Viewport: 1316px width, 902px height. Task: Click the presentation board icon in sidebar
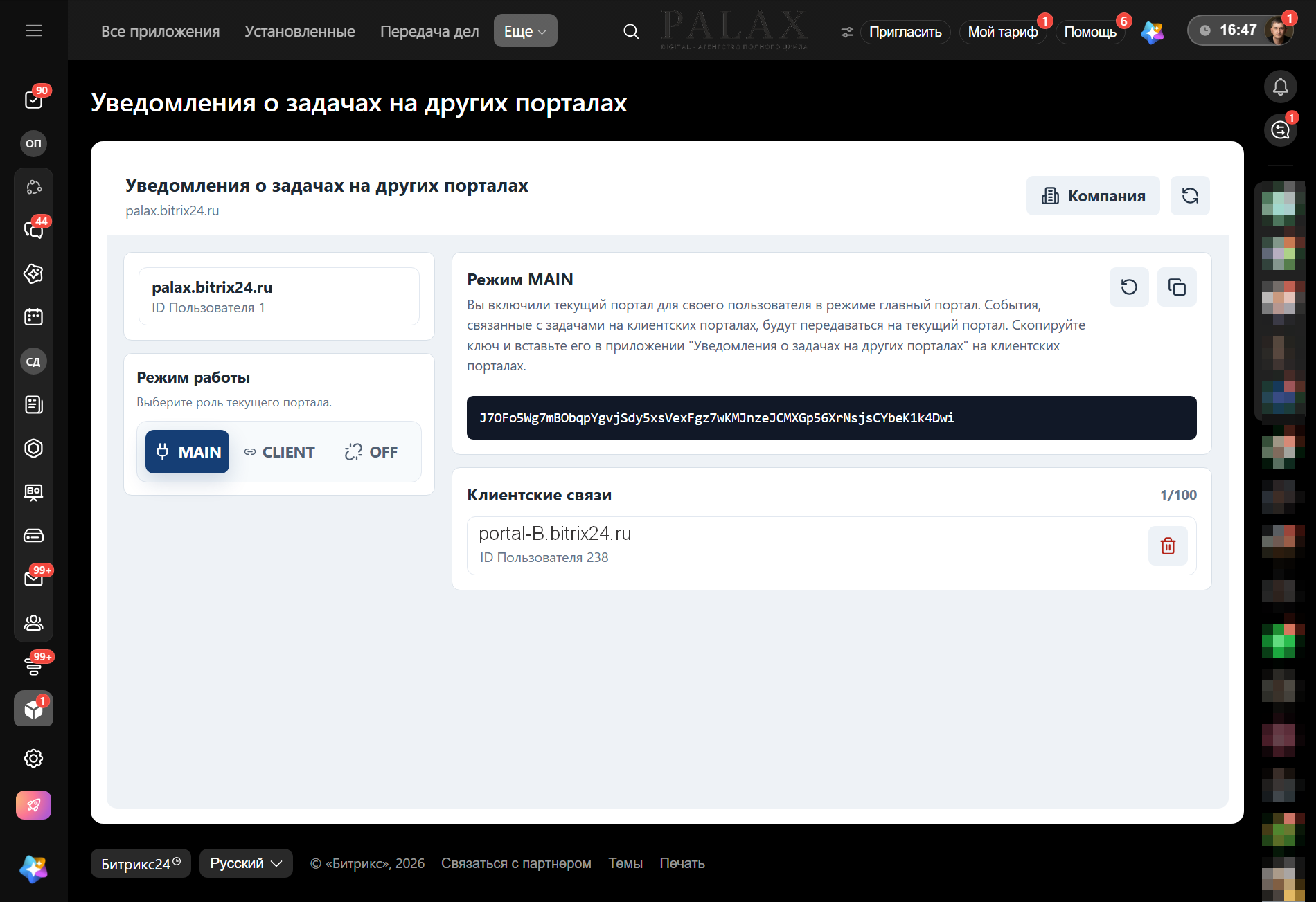pyautogui.click(x=33, y=491)
